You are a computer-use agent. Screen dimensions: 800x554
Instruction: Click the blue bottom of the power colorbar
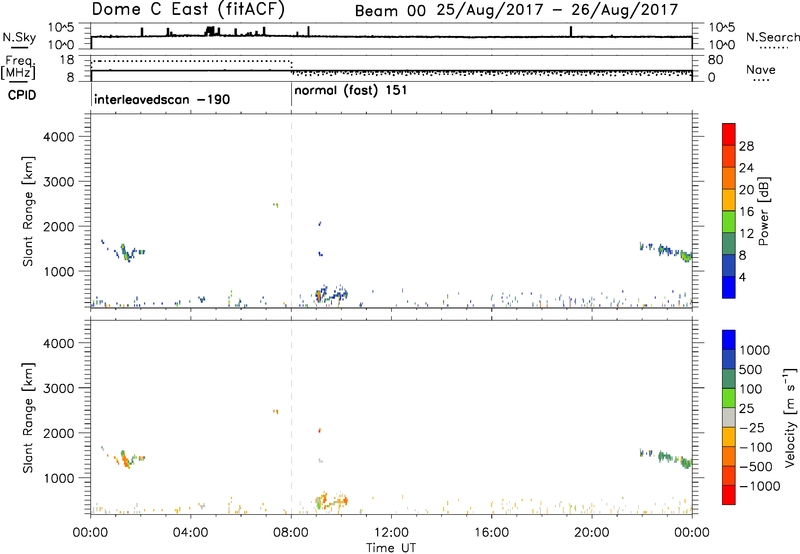coord(729,287)
